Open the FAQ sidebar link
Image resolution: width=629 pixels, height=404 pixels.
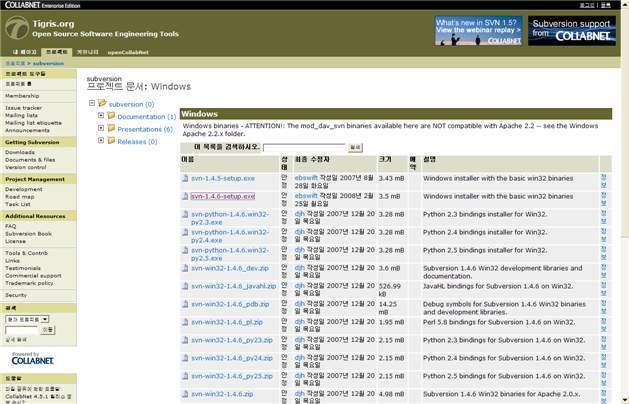(10, 226)
